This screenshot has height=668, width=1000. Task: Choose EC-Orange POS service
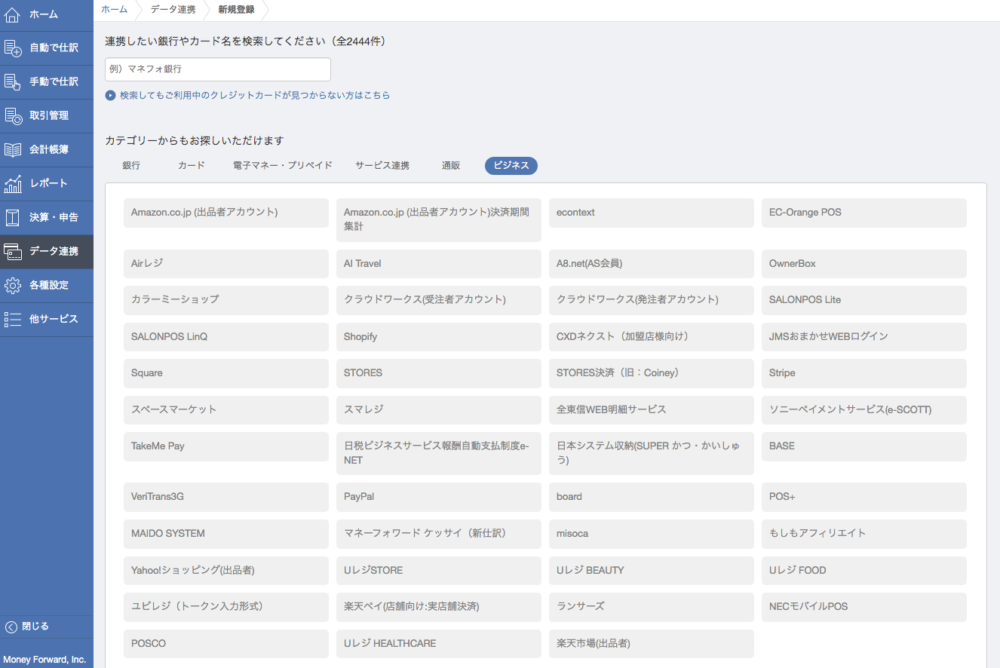pyautogui.click(x=864, y=212)
